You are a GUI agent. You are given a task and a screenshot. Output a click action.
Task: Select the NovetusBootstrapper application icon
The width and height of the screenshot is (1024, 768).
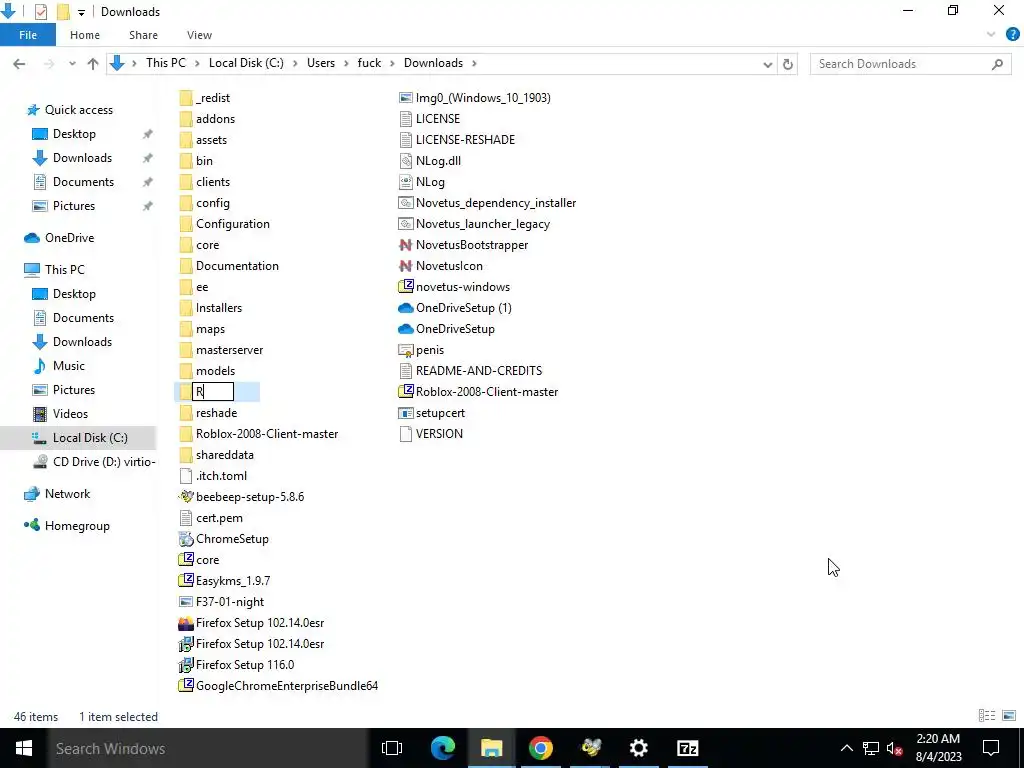pyautogui.click(x=406, y=246)
